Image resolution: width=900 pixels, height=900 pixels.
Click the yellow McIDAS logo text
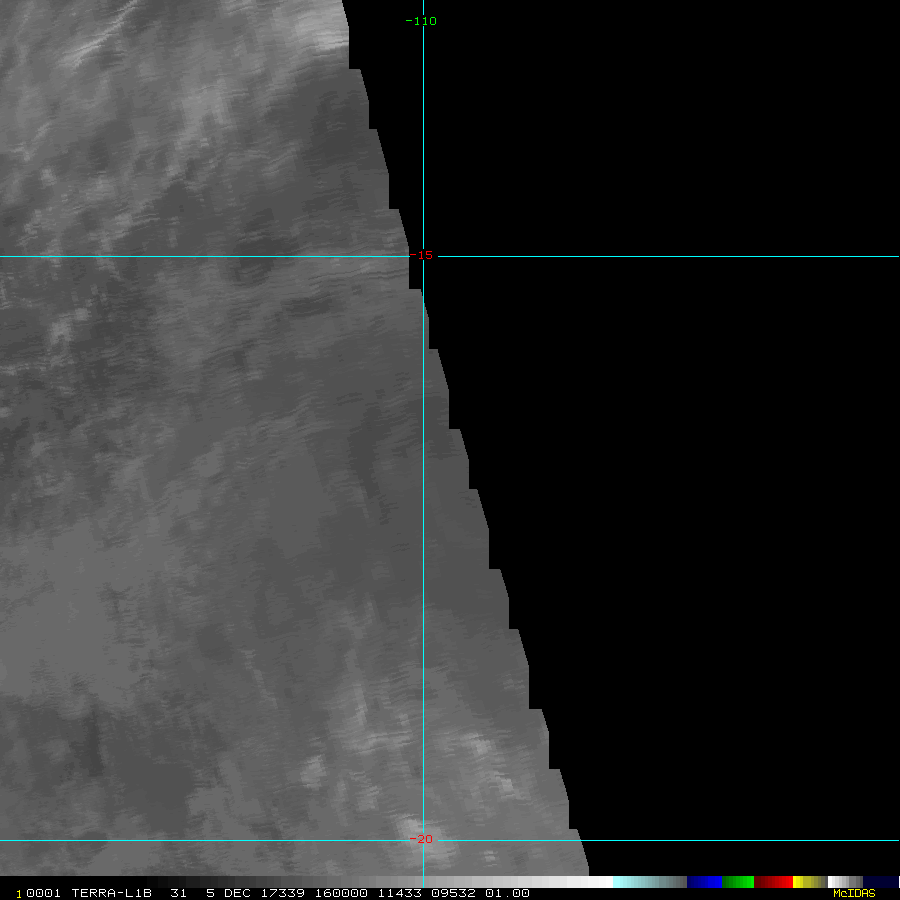pos(853,893)
